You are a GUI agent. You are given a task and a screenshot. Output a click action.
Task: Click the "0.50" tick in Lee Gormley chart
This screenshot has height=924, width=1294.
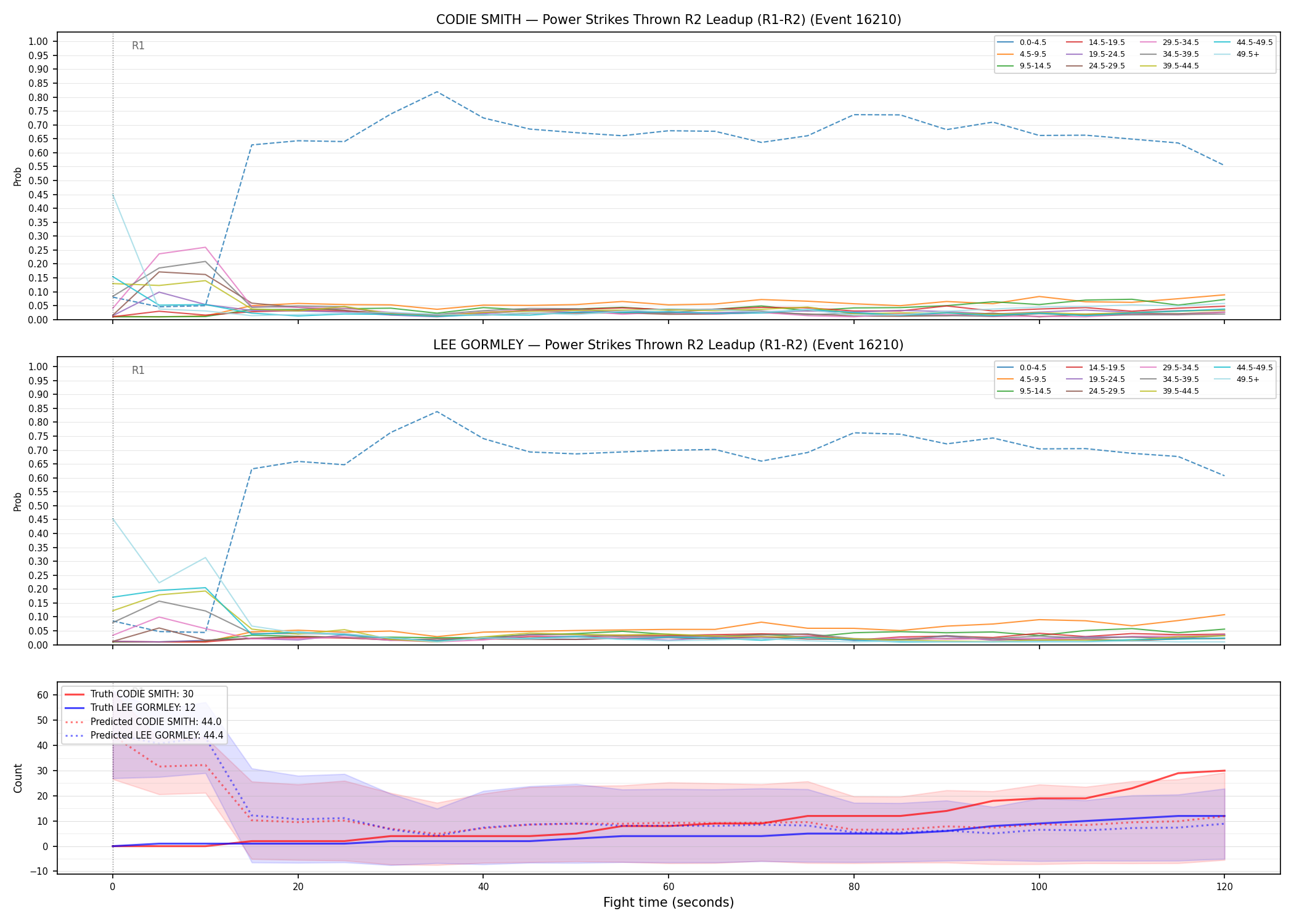[38, 506]
